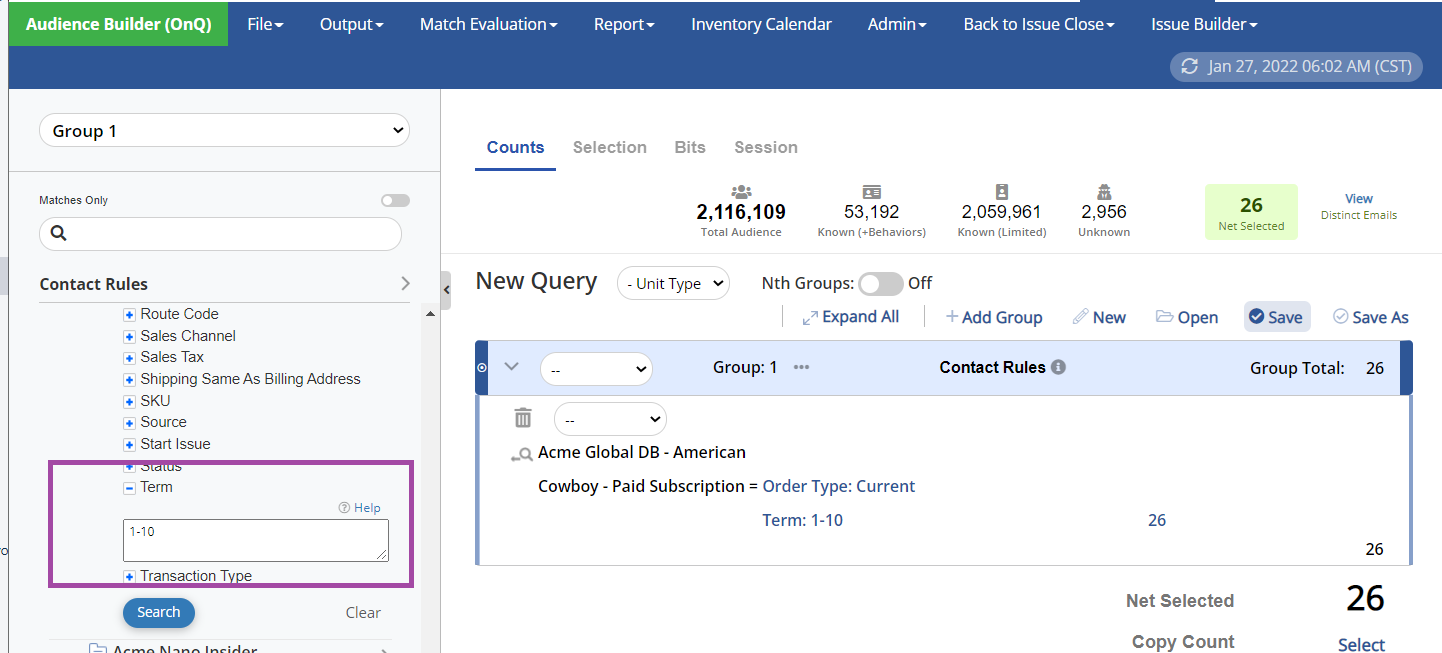1442x653 pixels.
Task: Select the Group 1 radio marker
Action: (482, 368)
